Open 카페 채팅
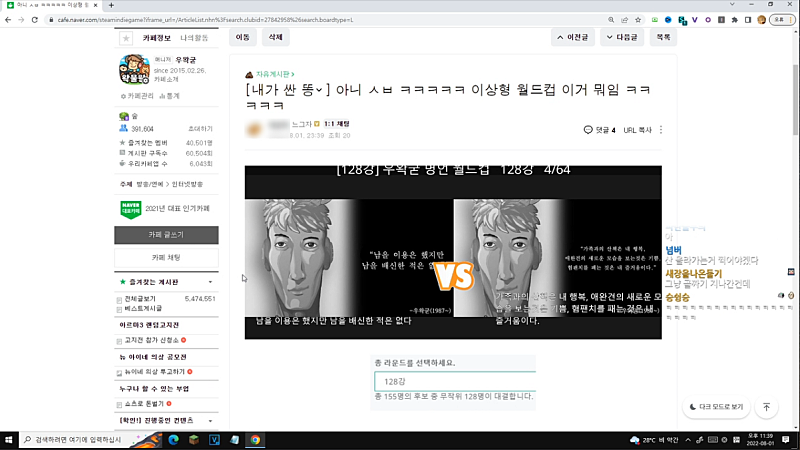Screen dimensions: 800x450 click(x=166, y=258)
